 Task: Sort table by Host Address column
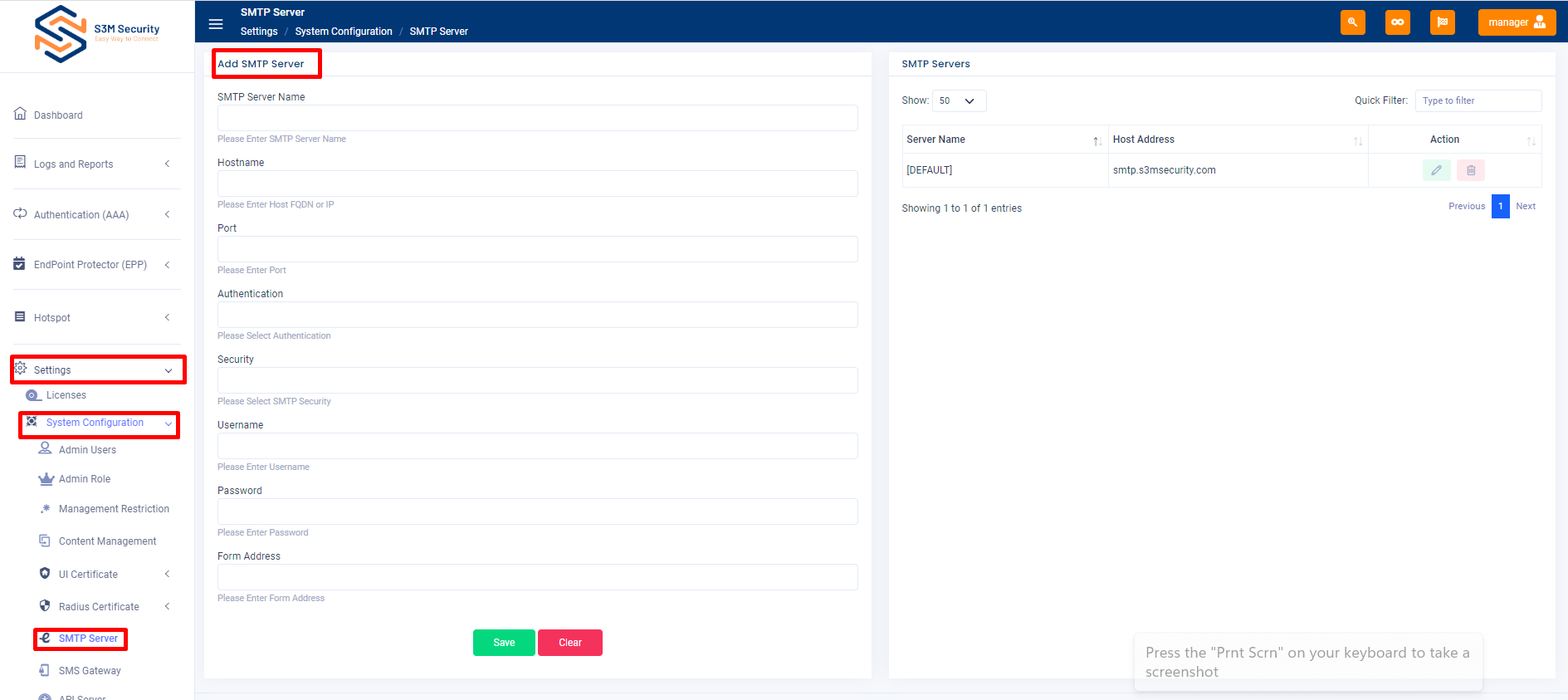pos(1238,140)
